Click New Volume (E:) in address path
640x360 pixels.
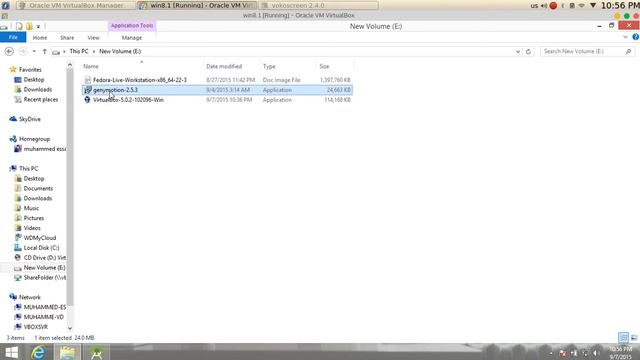point(120,51)
